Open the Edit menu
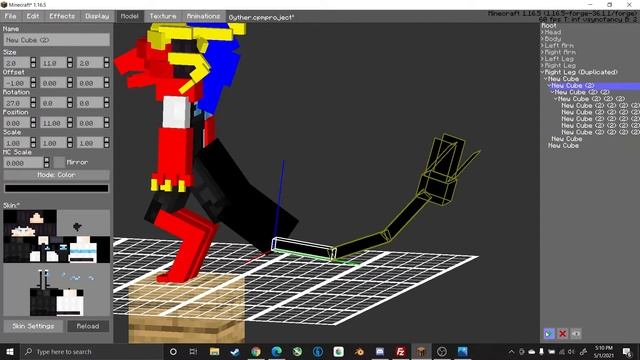Viewport: 640px width, 360px height. (33, 16)
